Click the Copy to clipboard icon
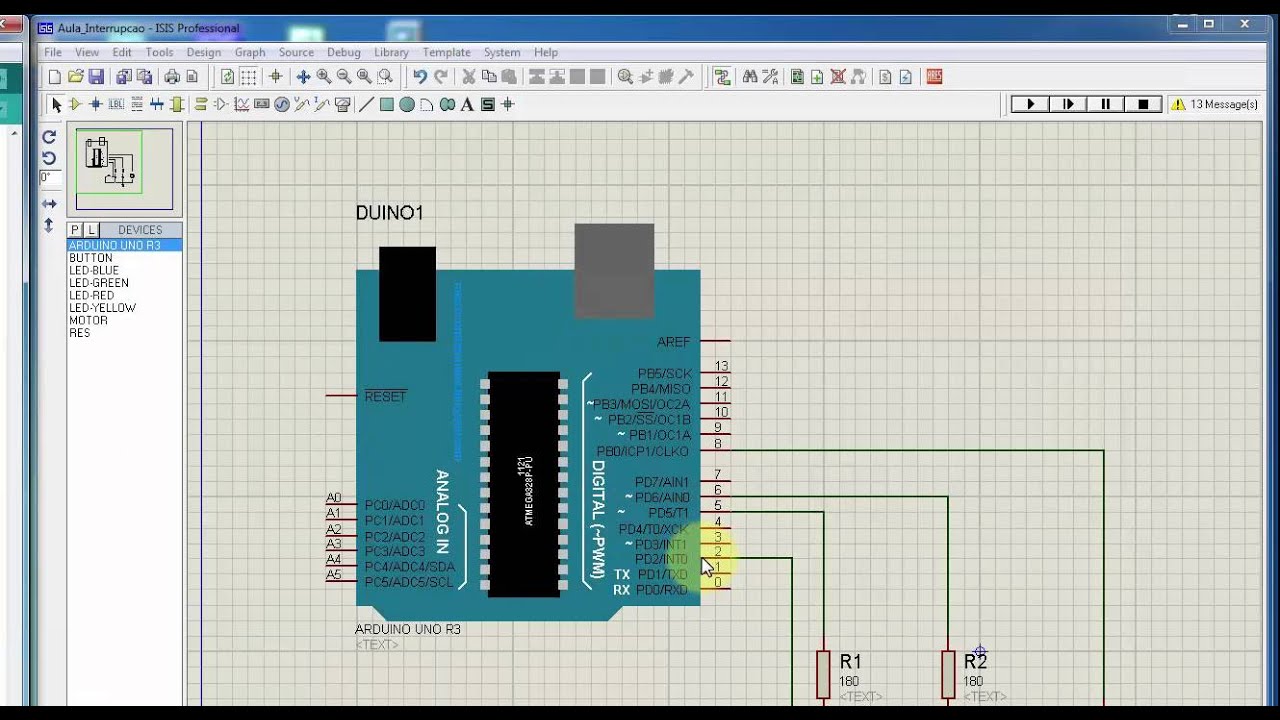Screen dimensions: 1280x720 (488, 77)
